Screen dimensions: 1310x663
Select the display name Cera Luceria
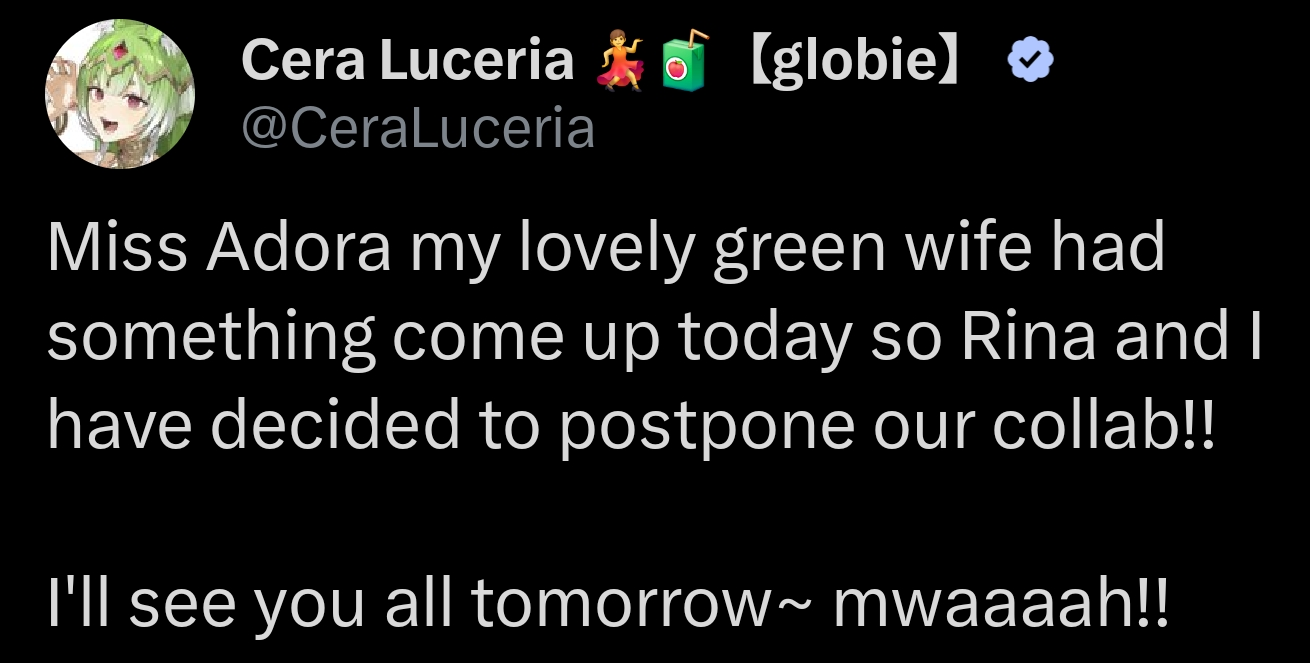pyautogui.click(x=407, y=62)
